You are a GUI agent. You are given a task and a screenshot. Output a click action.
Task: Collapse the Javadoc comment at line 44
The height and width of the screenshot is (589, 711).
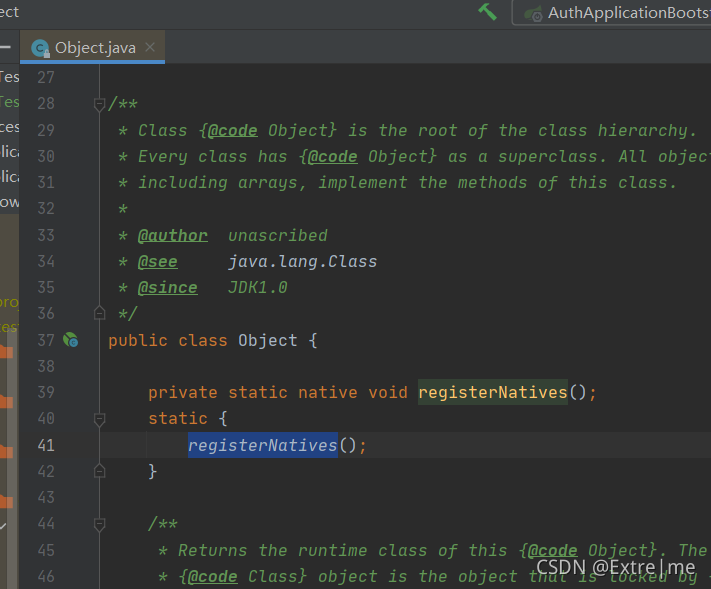point(99,524)
